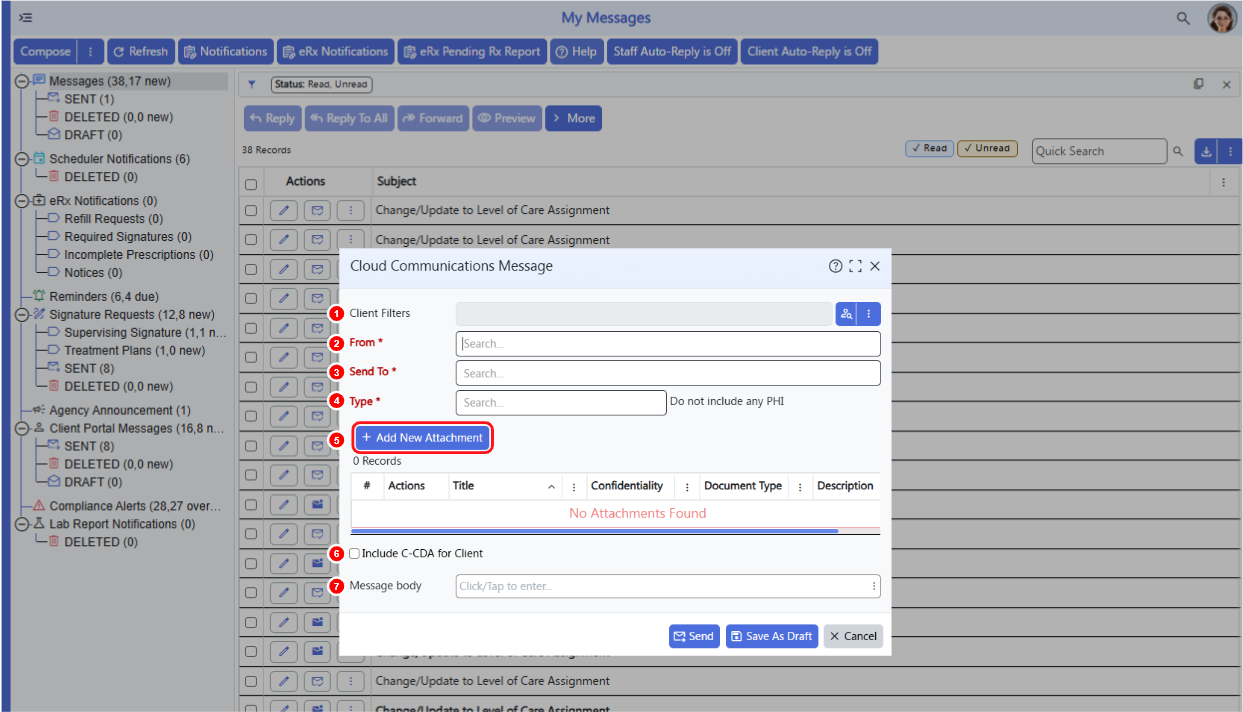Toggle the Unread status filter chip
The image size is (1243, 712).
(987, 148)
